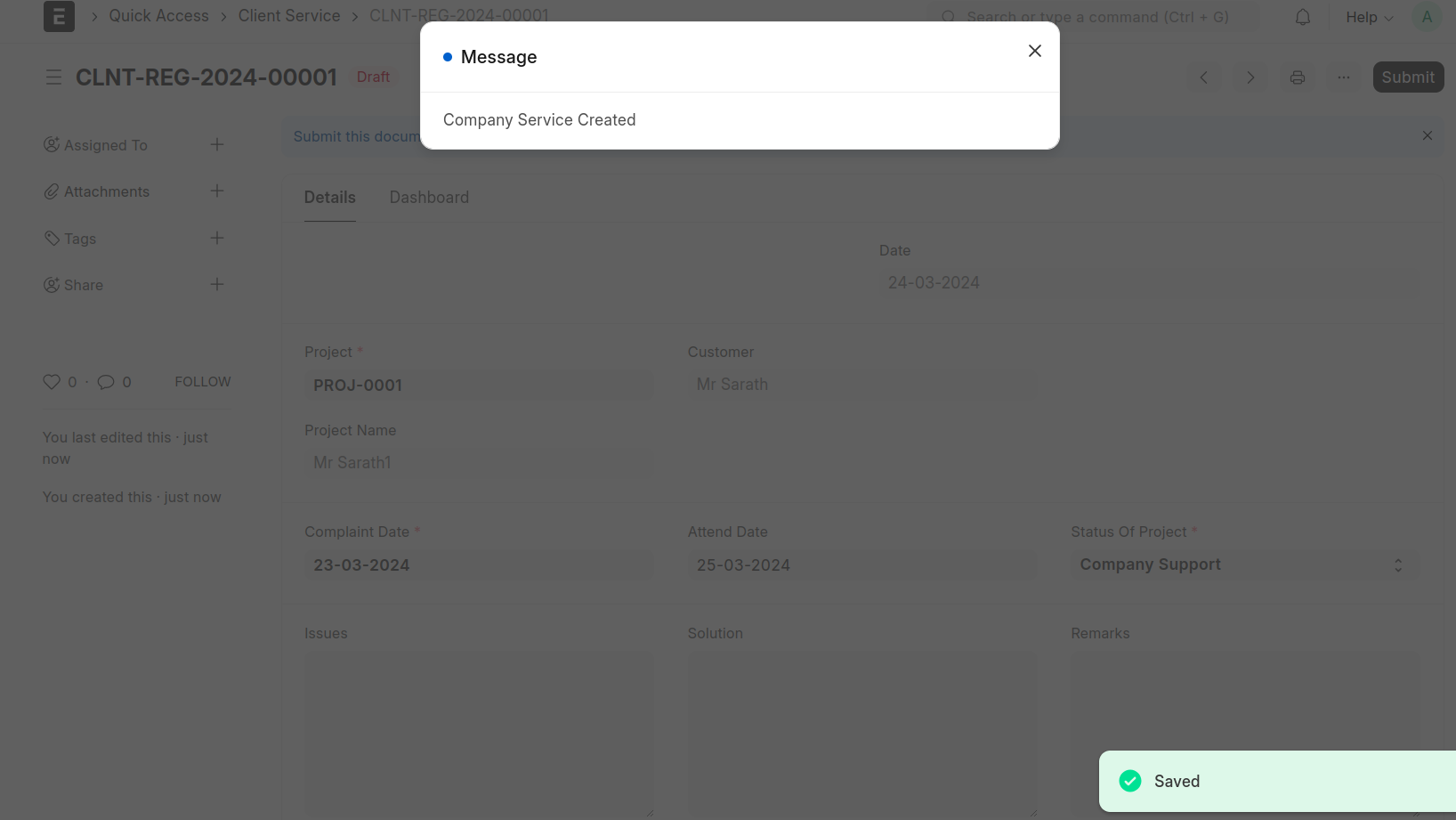Like the document heart icon

tap(52, 382)
